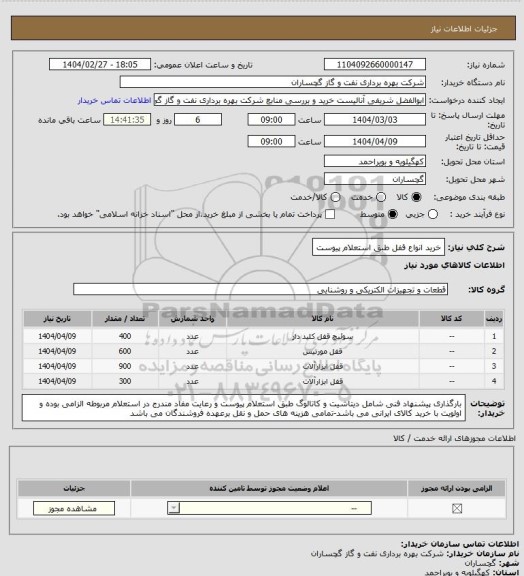Viewport: 524px width, 576px height.
Task: Click the buyer organization name field
Action: [273, 82]
